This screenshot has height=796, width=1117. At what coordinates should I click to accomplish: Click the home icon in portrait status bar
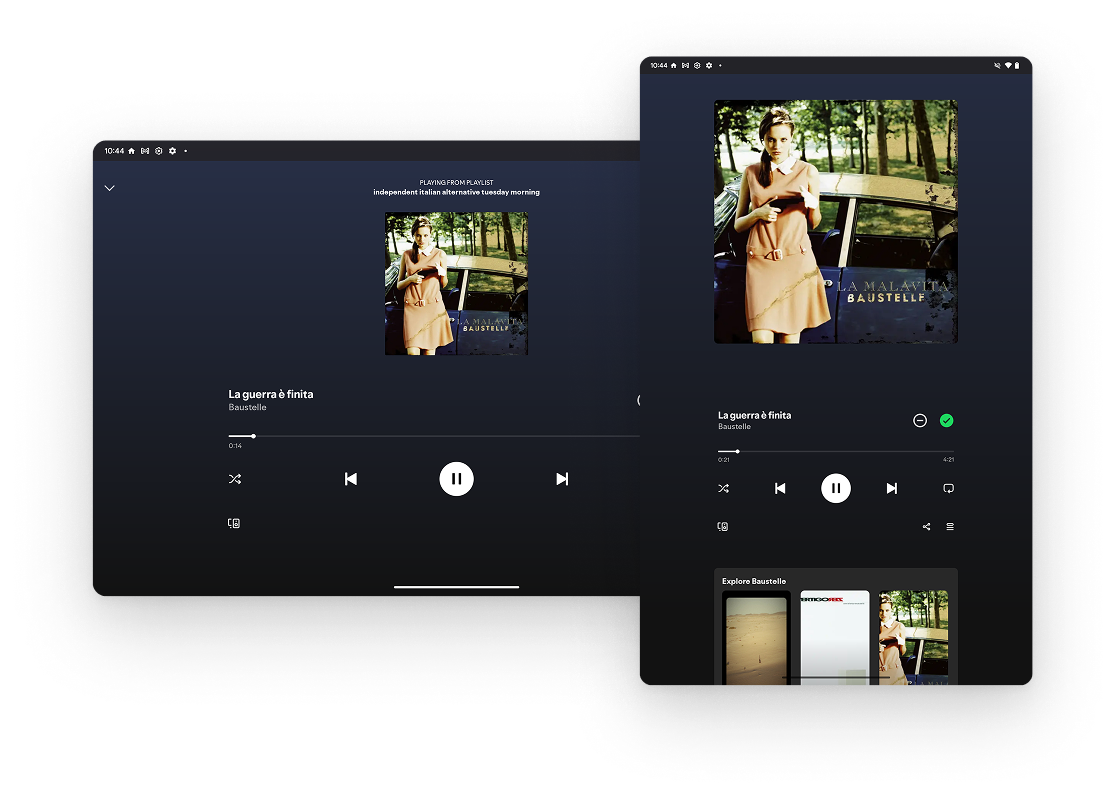pyautogui.click(x=674, y=66)
